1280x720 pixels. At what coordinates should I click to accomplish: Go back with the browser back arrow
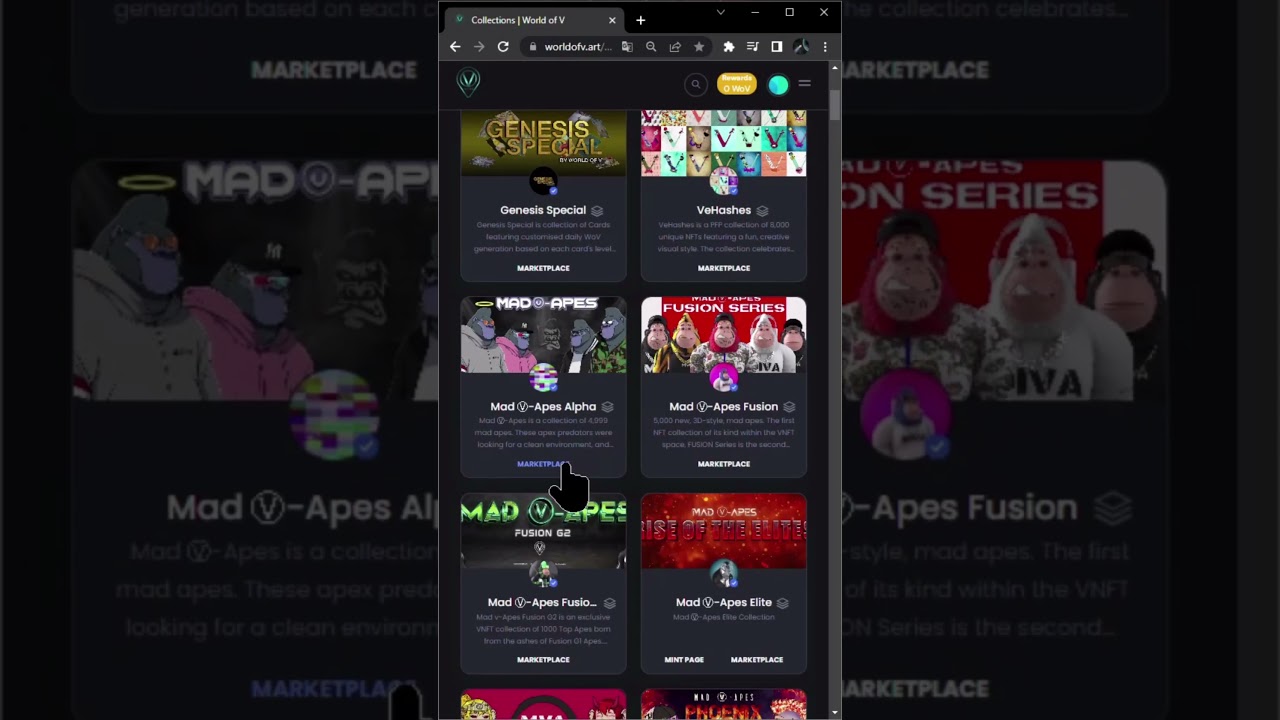(455, 47)
